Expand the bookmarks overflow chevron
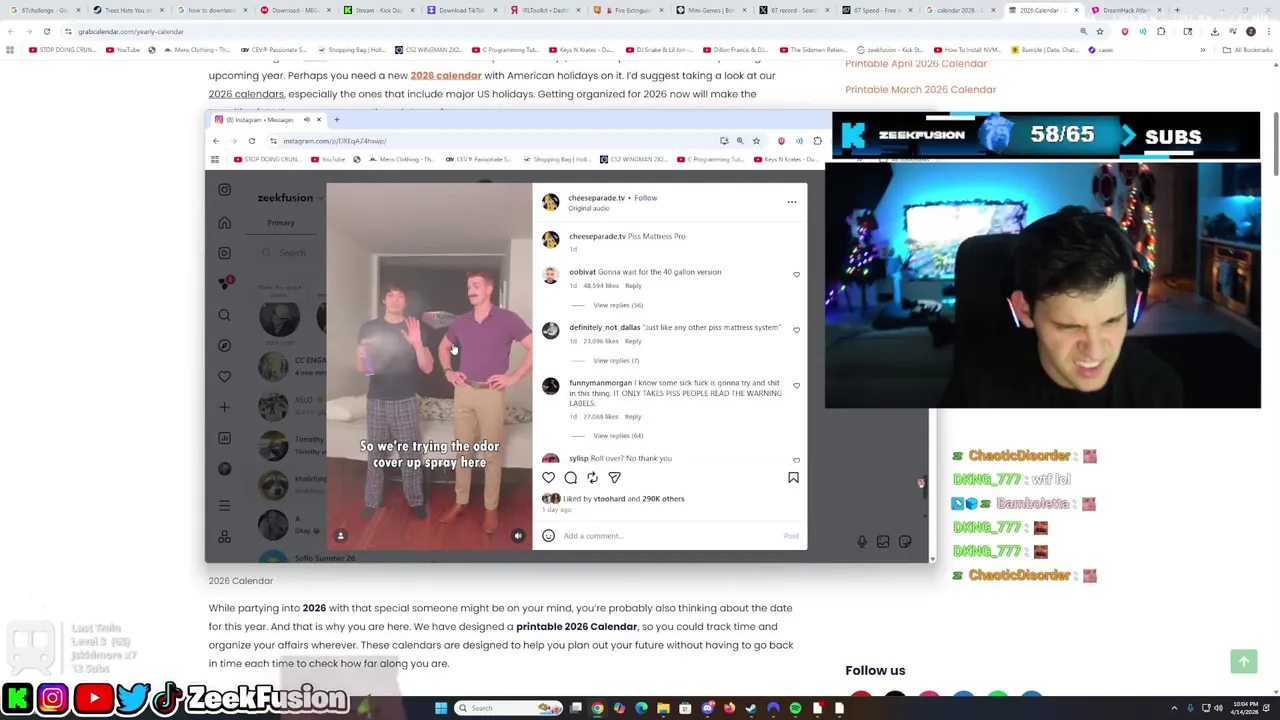 pyautogui.click(x=1203, y=49)
